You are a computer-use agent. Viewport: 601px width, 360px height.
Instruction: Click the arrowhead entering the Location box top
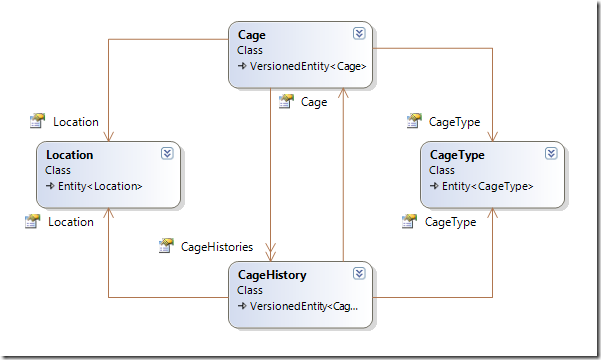pyautogui.click(x=108, y=136)
